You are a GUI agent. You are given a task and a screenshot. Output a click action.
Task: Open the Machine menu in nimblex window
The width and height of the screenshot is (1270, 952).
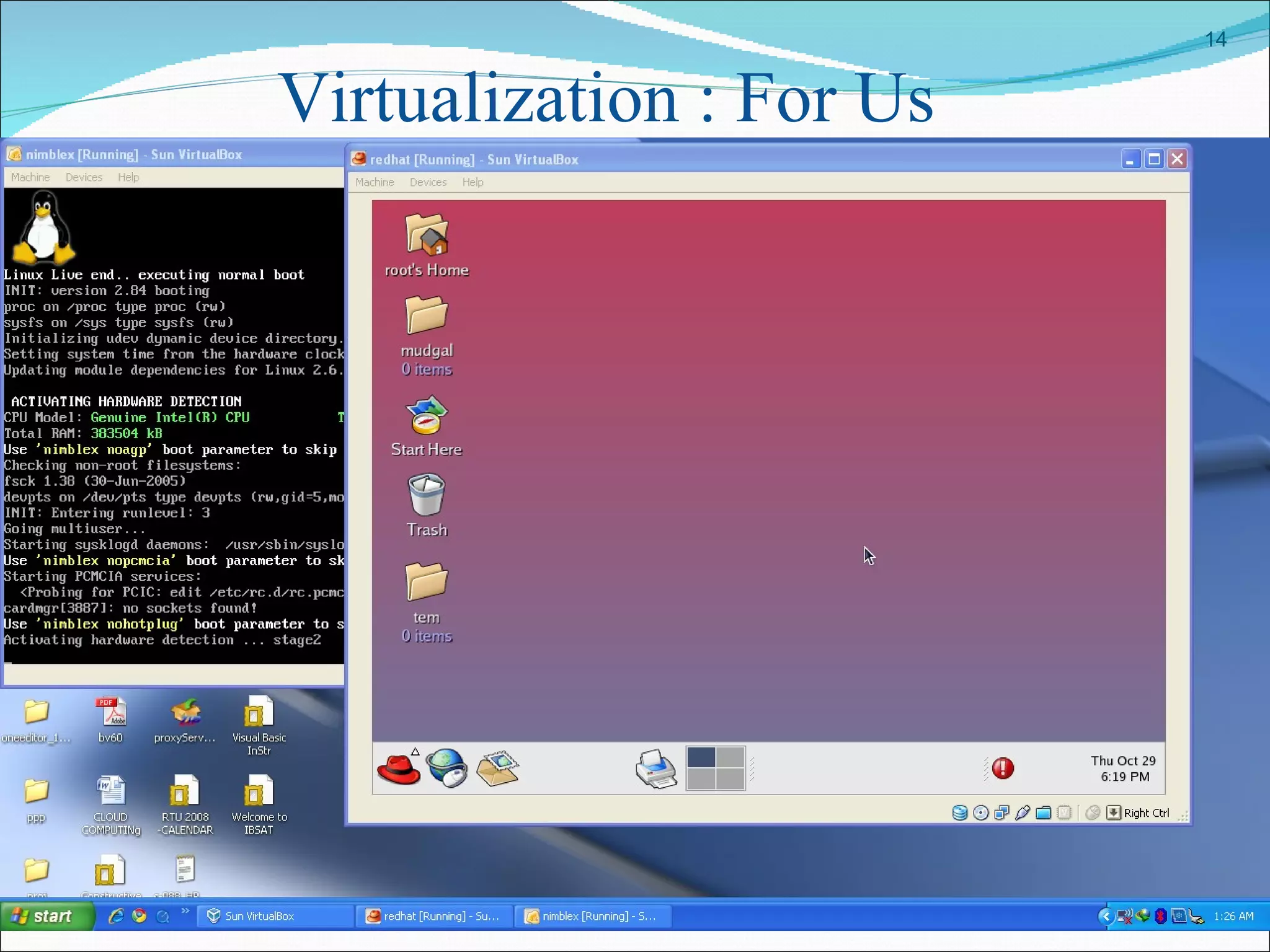click(x=30, y=177)
